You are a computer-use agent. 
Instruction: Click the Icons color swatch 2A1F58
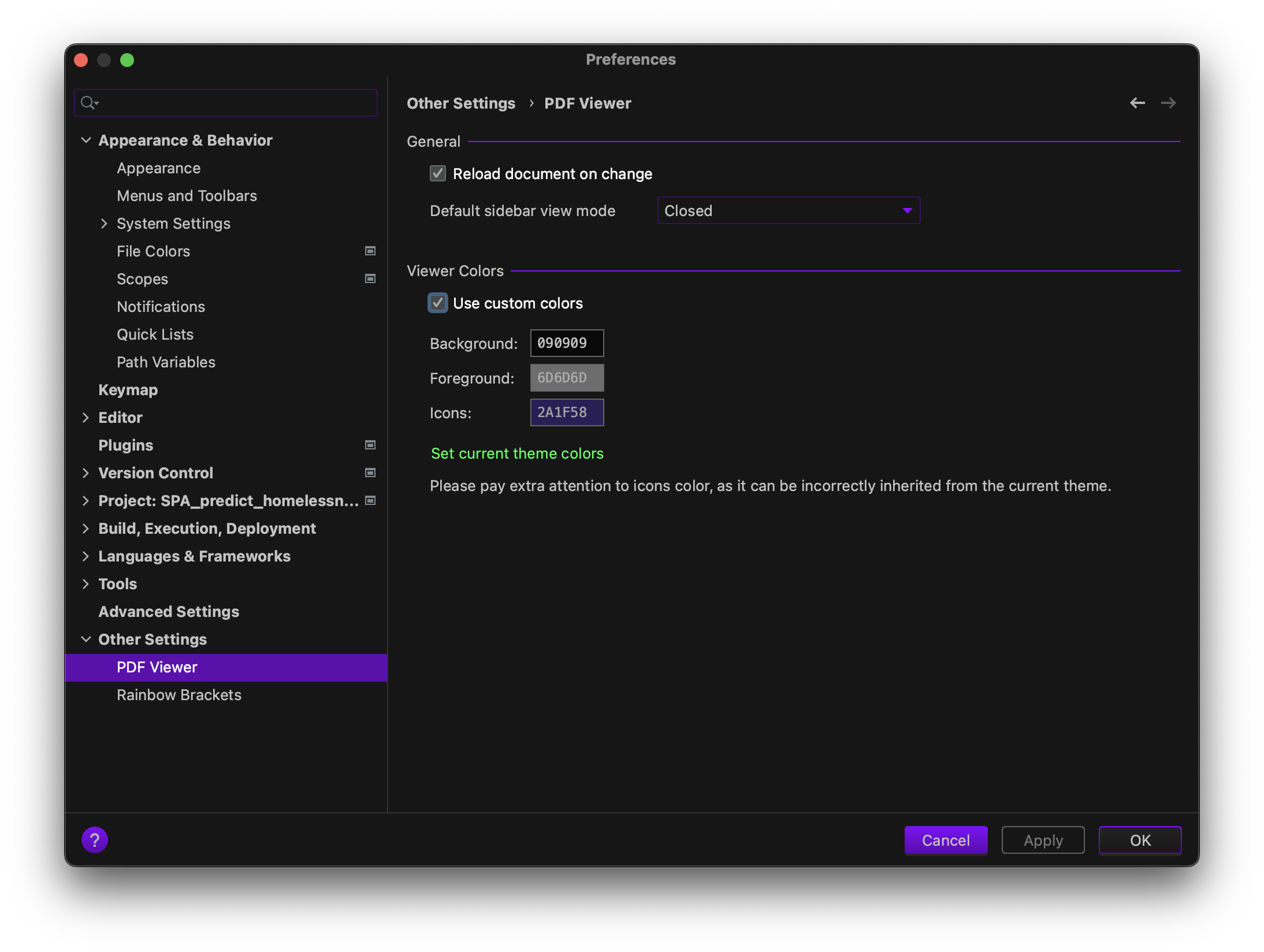pyautogui.click(x=567, y=412)
